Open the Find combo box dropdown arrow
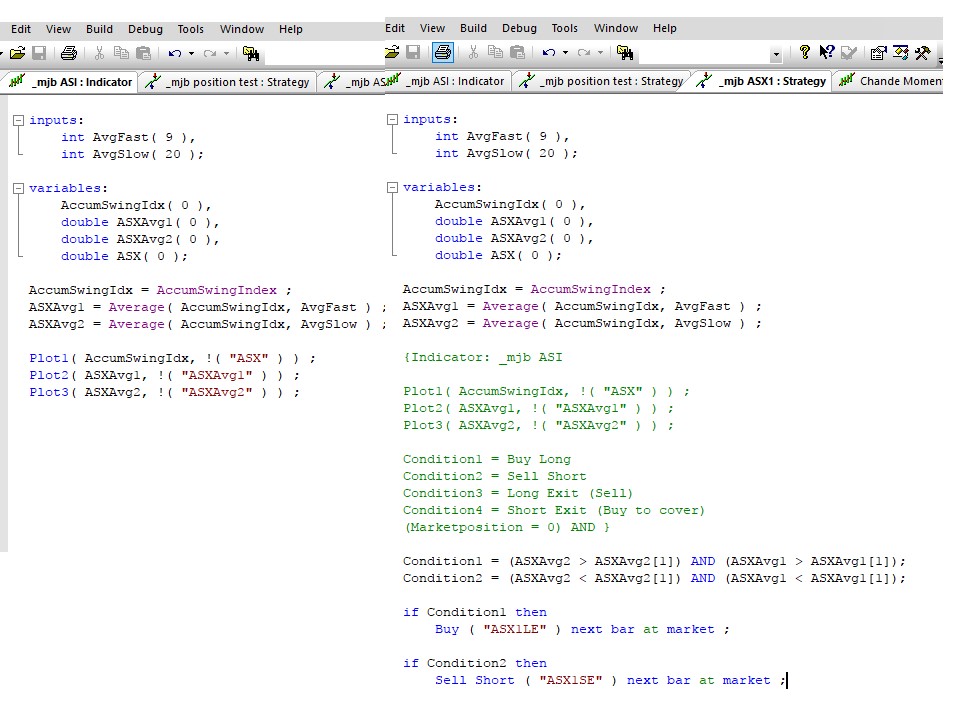The width and height of the screenshot is (960, 720). coord(776,54)
